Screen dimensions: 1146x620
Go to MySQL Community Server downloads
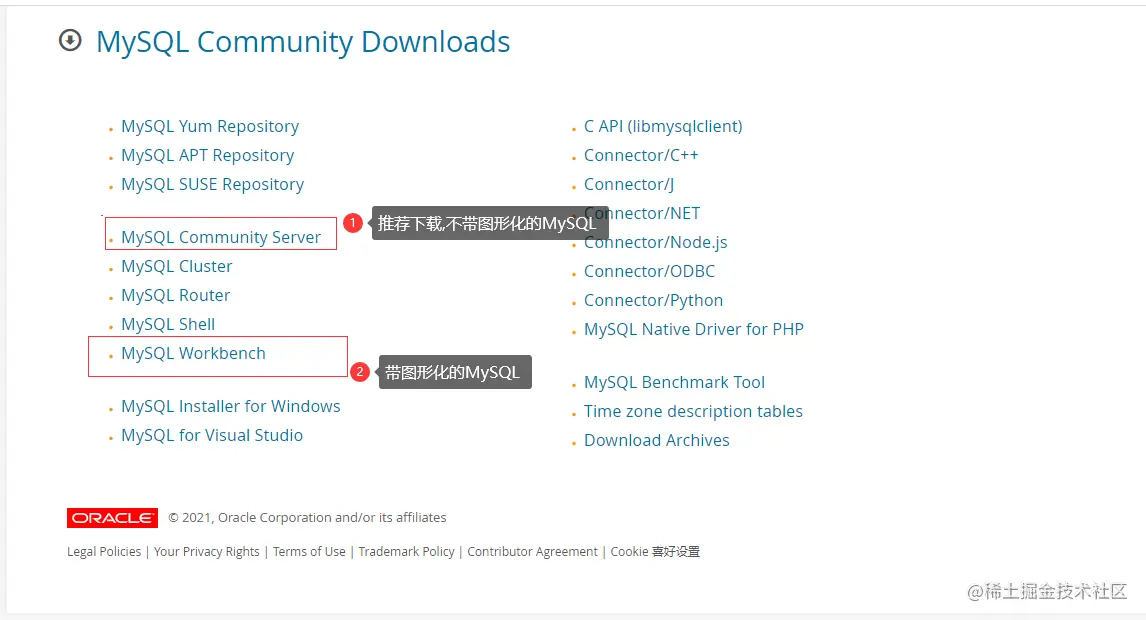(221, 238)
